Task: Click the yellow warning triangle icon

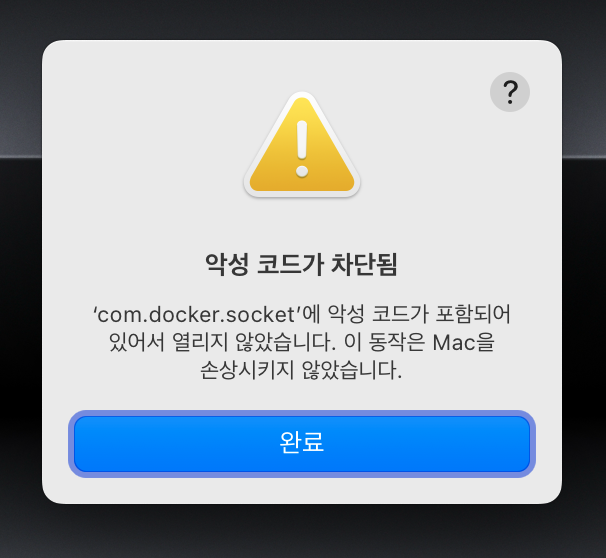Action: 302,145
